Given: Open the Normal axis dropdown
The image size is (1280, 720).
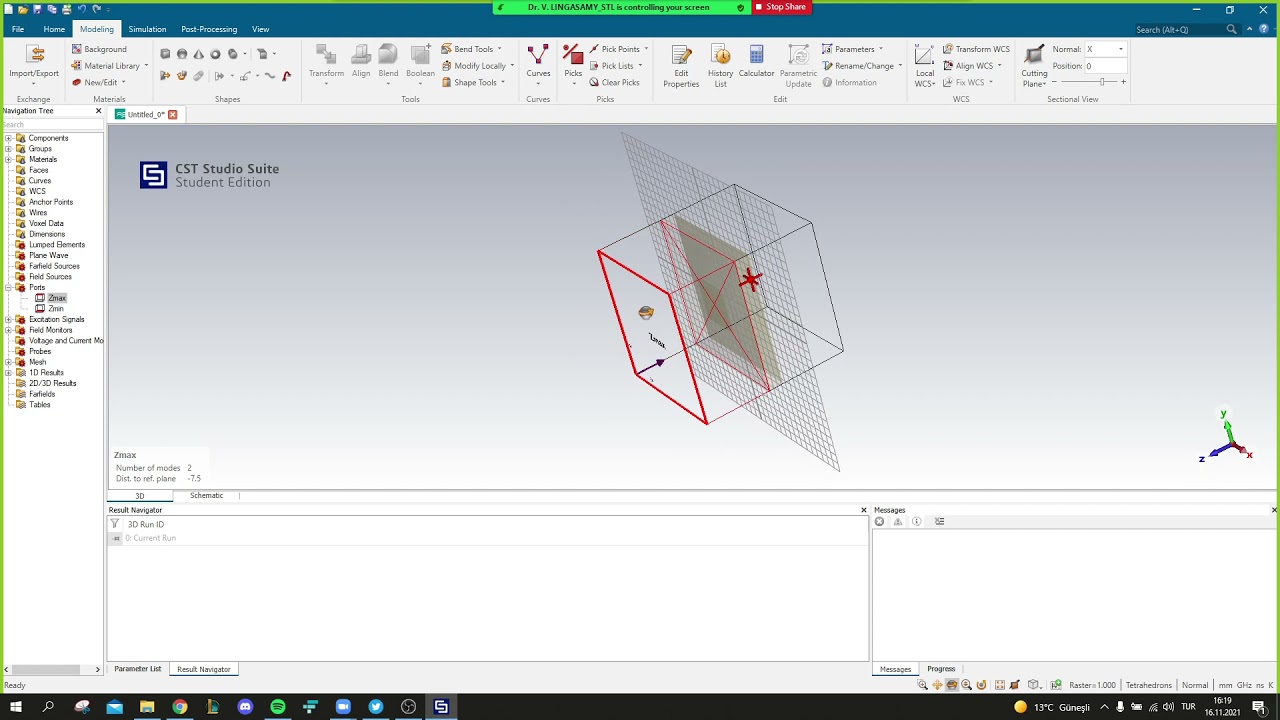Looking at the screenshot, I should pyautogui.click(x=1120, y=49).
